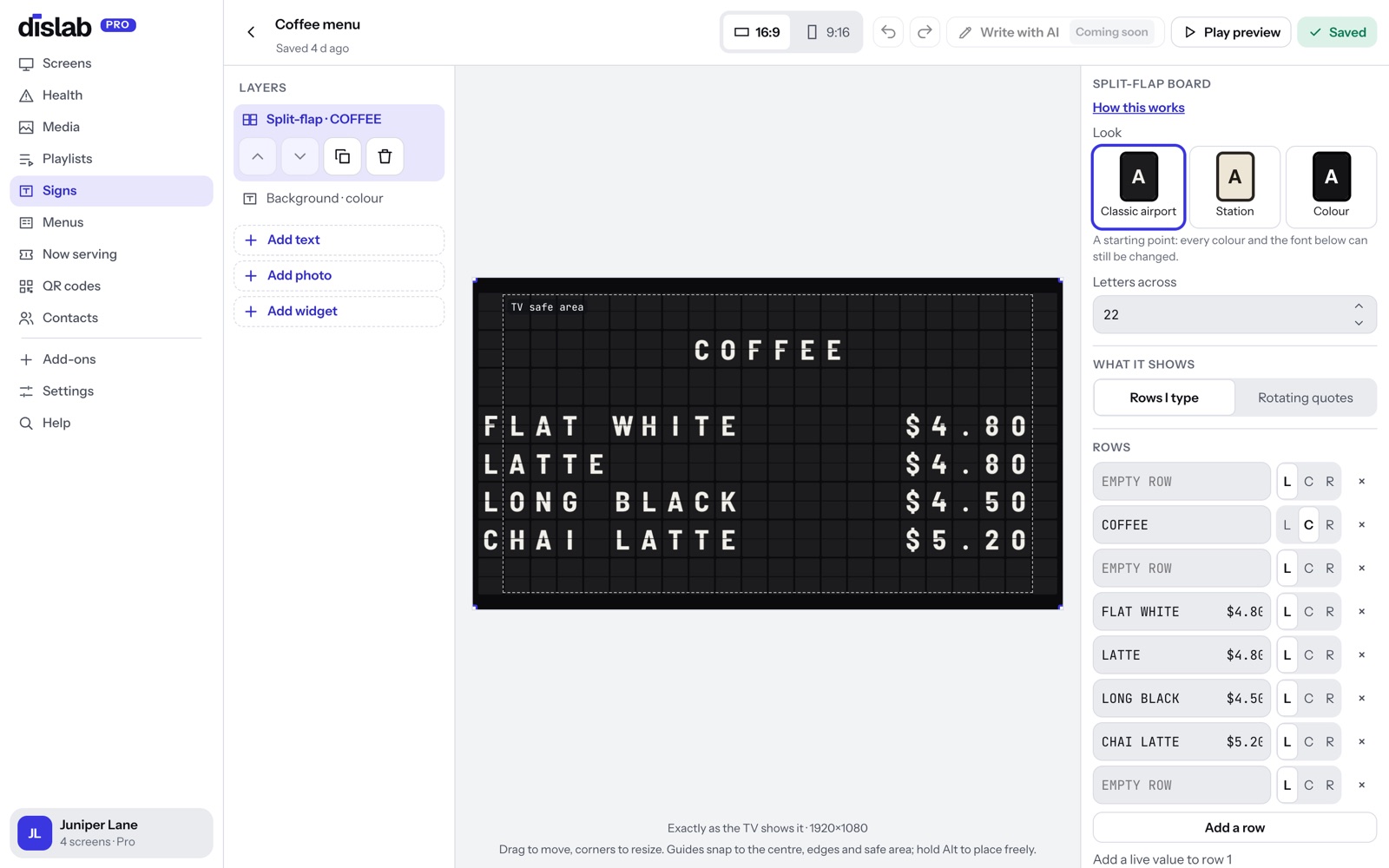Viewport: 1389px width, 868px height.
Task: Choose the Colour look
Action: point(1331,187)
